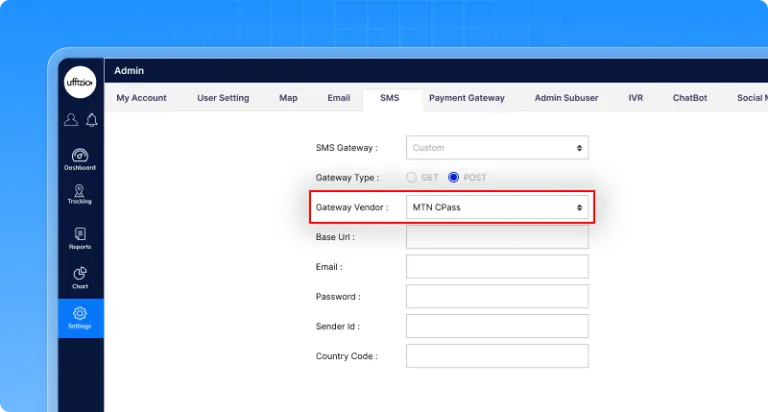
Task: Click the Country Code field
Action: pyautogui.click(x=497, y=356)
